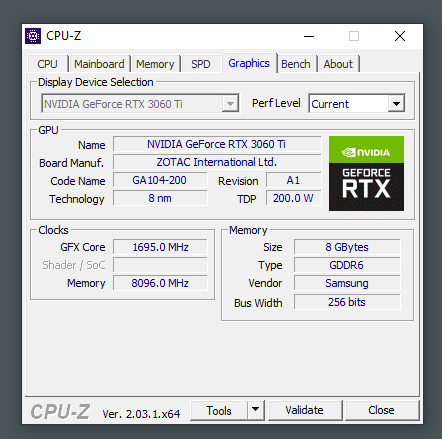Click the CPU-Z app icon in title bar
Image resolution: width=442 pixels, height=439 pixels.
[33, 36]
